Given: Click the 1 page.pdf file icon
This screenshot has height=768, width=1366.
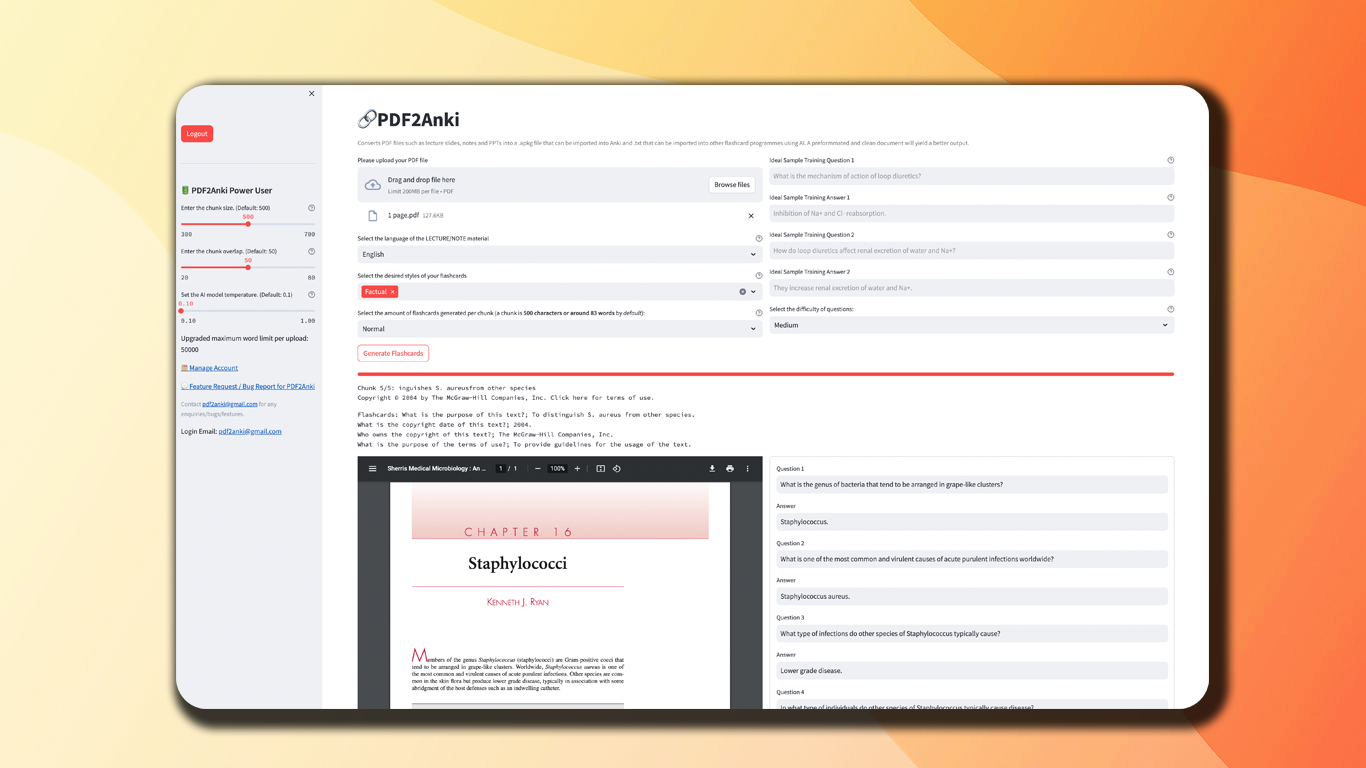Looking at the screenshot, I should coord(373,216).
